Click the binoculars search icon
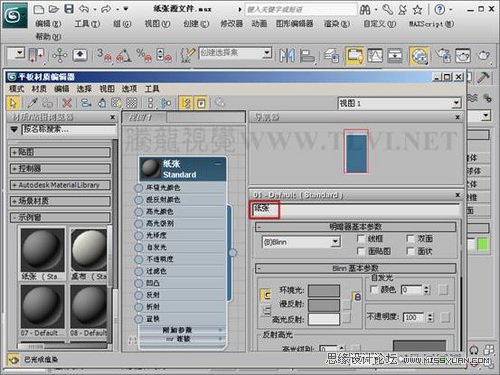Image resolution: width=500 pixels, height=375 pixels. tap(365, 10)
